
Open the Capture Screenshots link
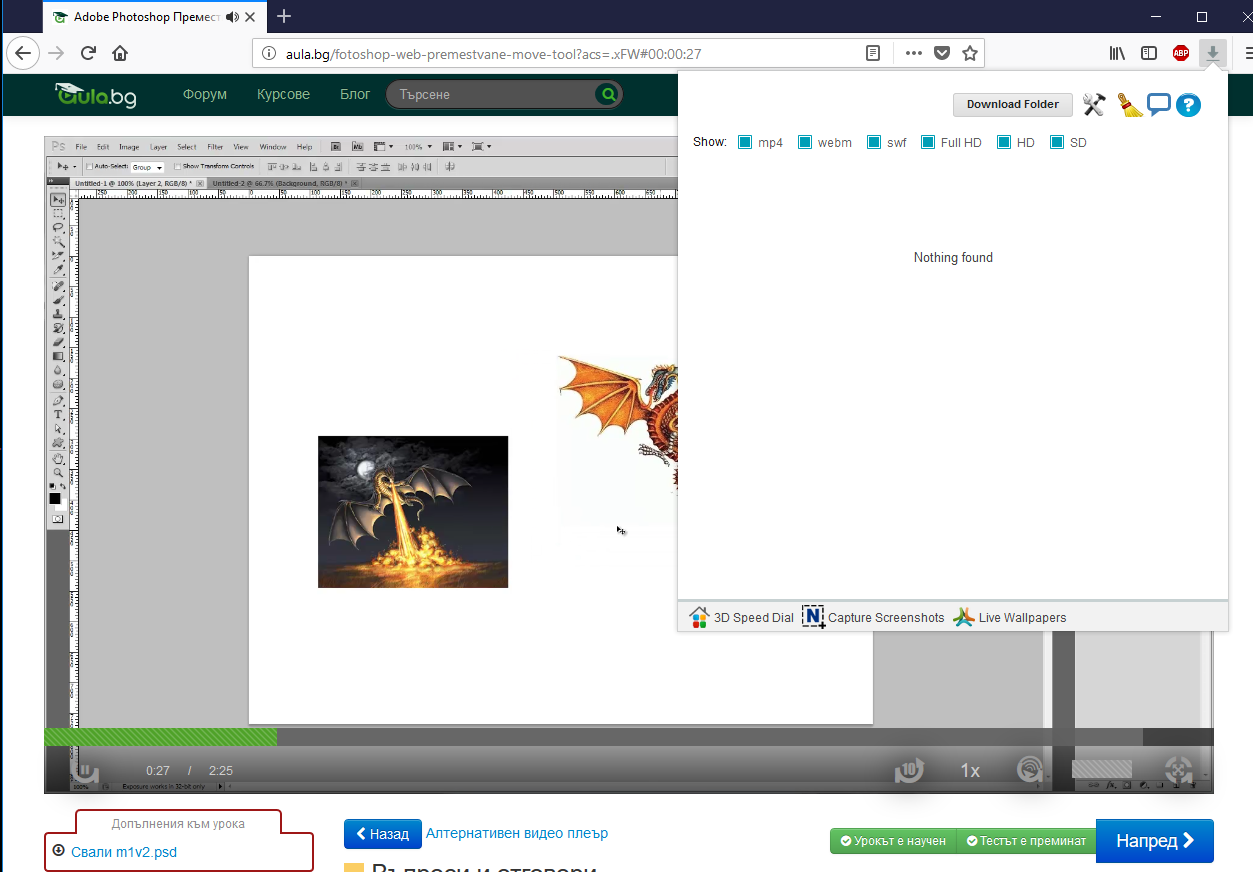[x=874, y=617]
